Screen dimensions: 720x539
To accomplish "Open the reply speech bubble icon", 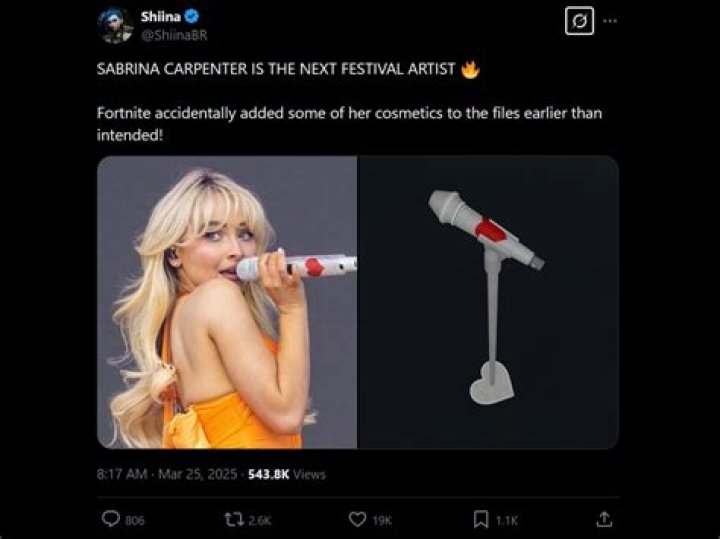I will pyautogui.click(x=111, y=519).
